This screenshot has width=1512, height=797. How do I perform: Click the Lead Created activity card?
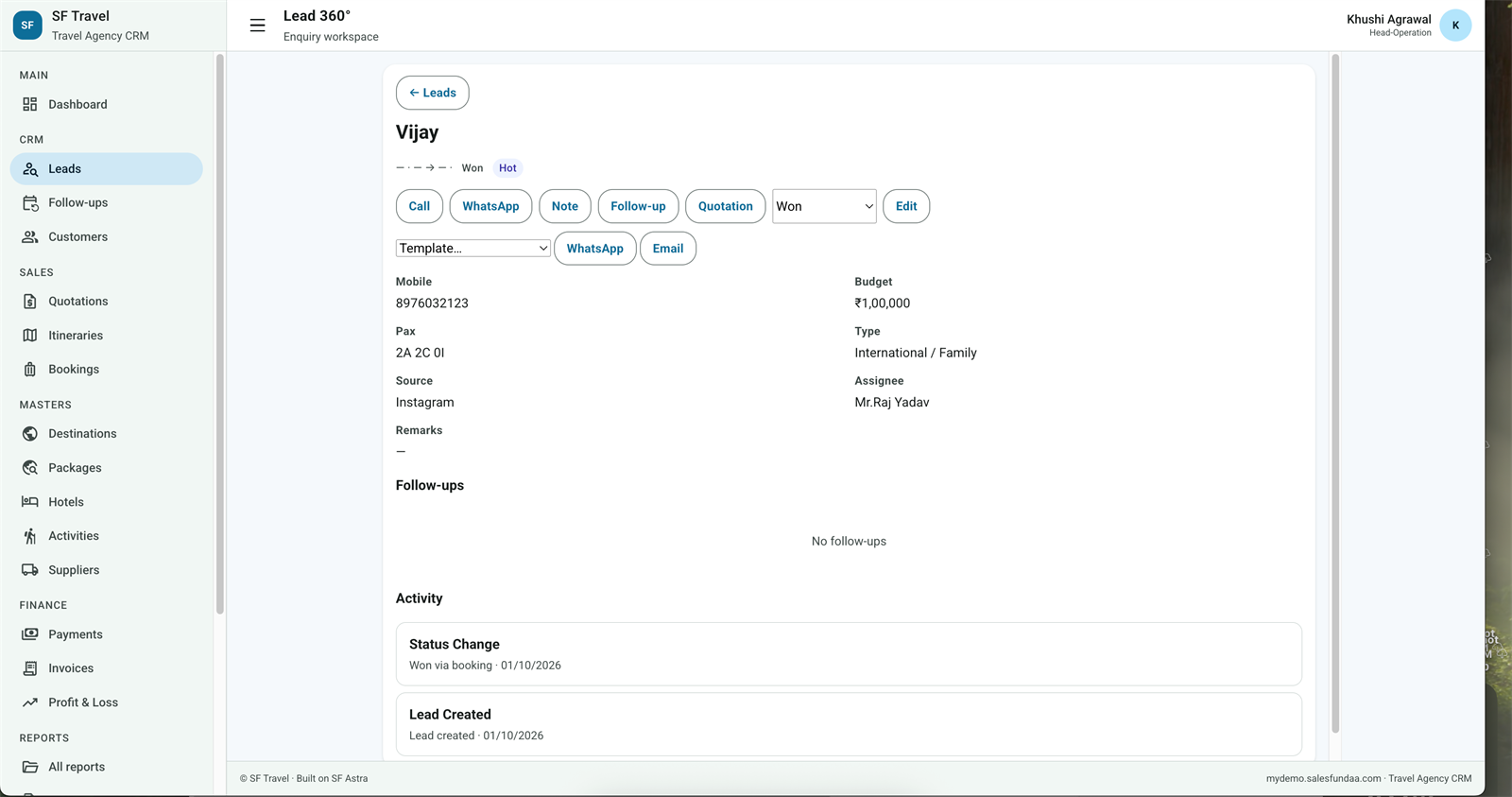pos(849,724)
